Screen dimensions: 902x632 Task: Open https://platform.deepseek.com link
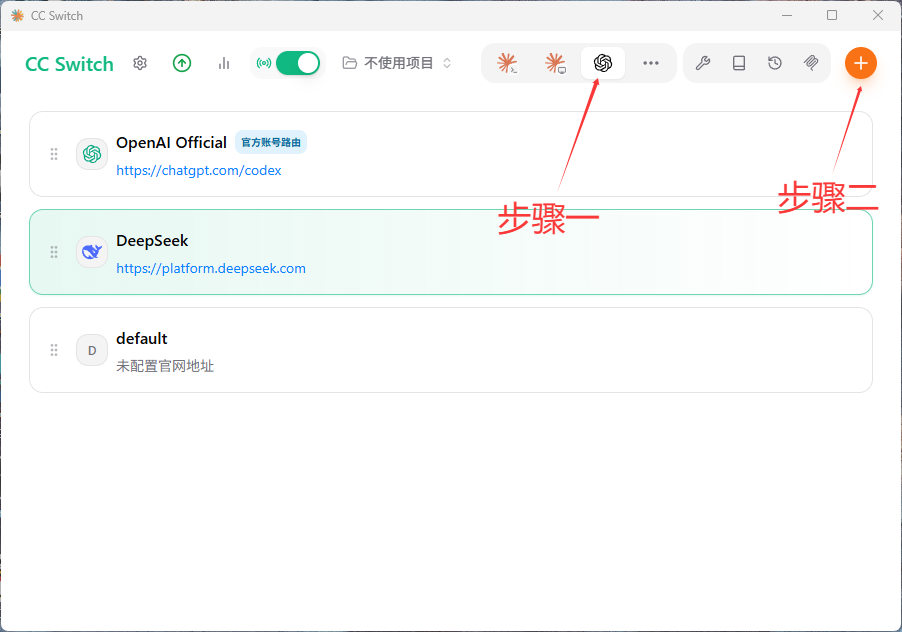pyautogui.click(x=211, y=269)
